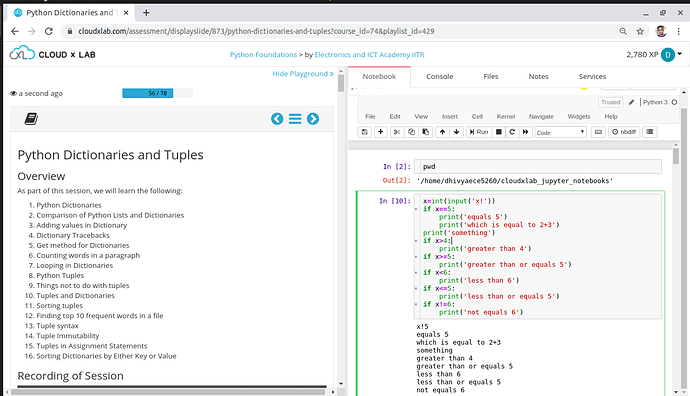The image size is (690, 396).
Task: Copy the selected cell
Action: [x=411, y=132]
